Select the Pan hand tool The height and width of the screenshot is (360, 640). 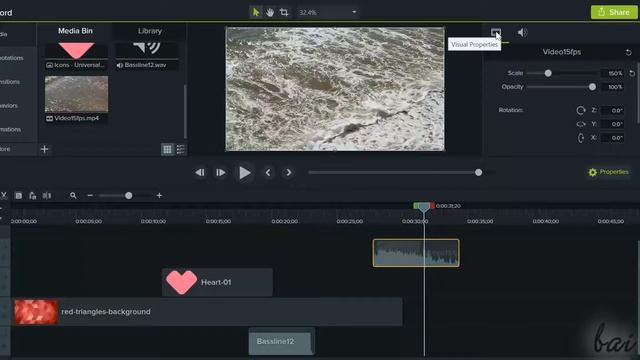[270, 12]
